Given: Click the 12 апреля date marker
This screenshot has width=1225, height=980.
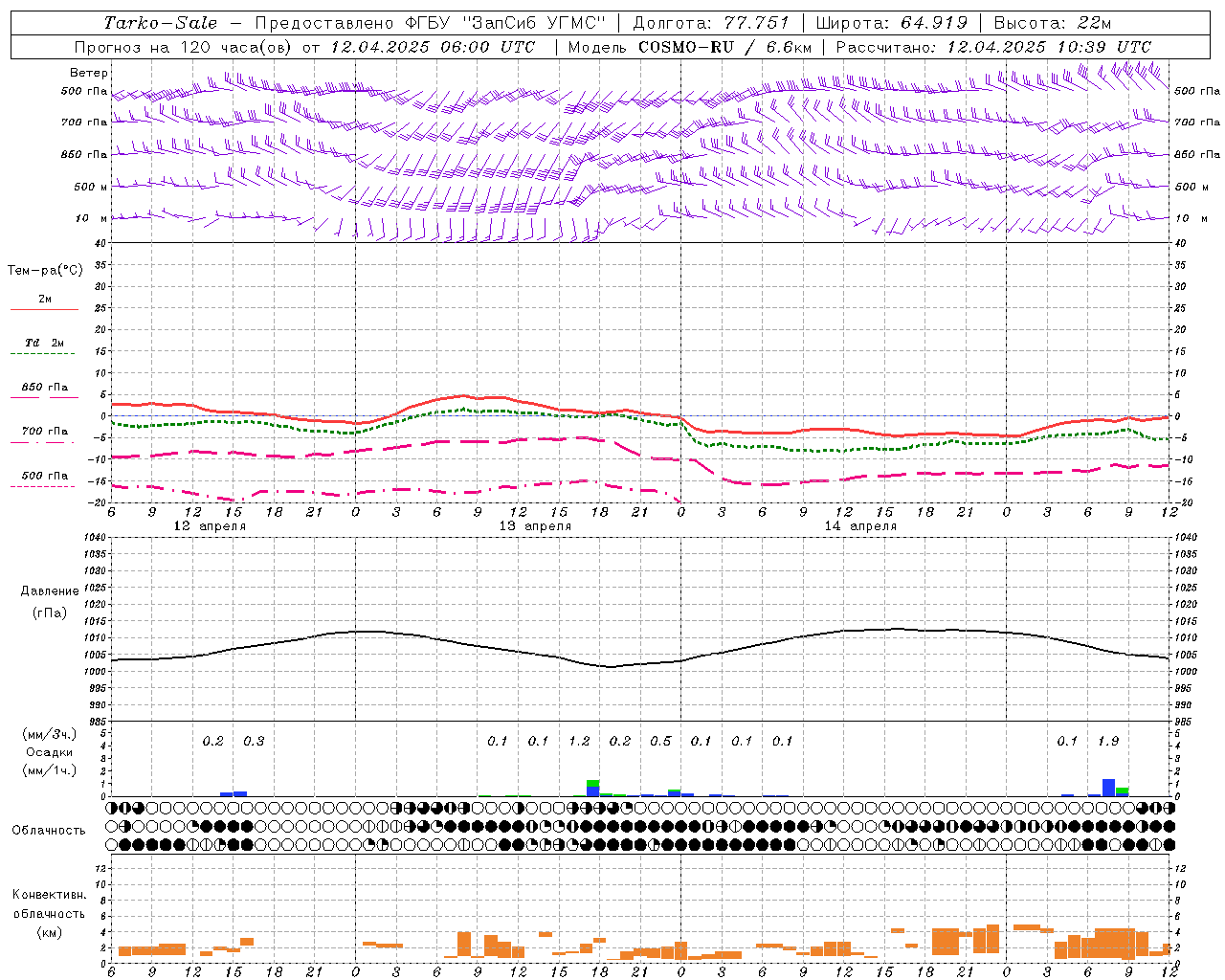Looking at the screenshot, I should 210,526.
